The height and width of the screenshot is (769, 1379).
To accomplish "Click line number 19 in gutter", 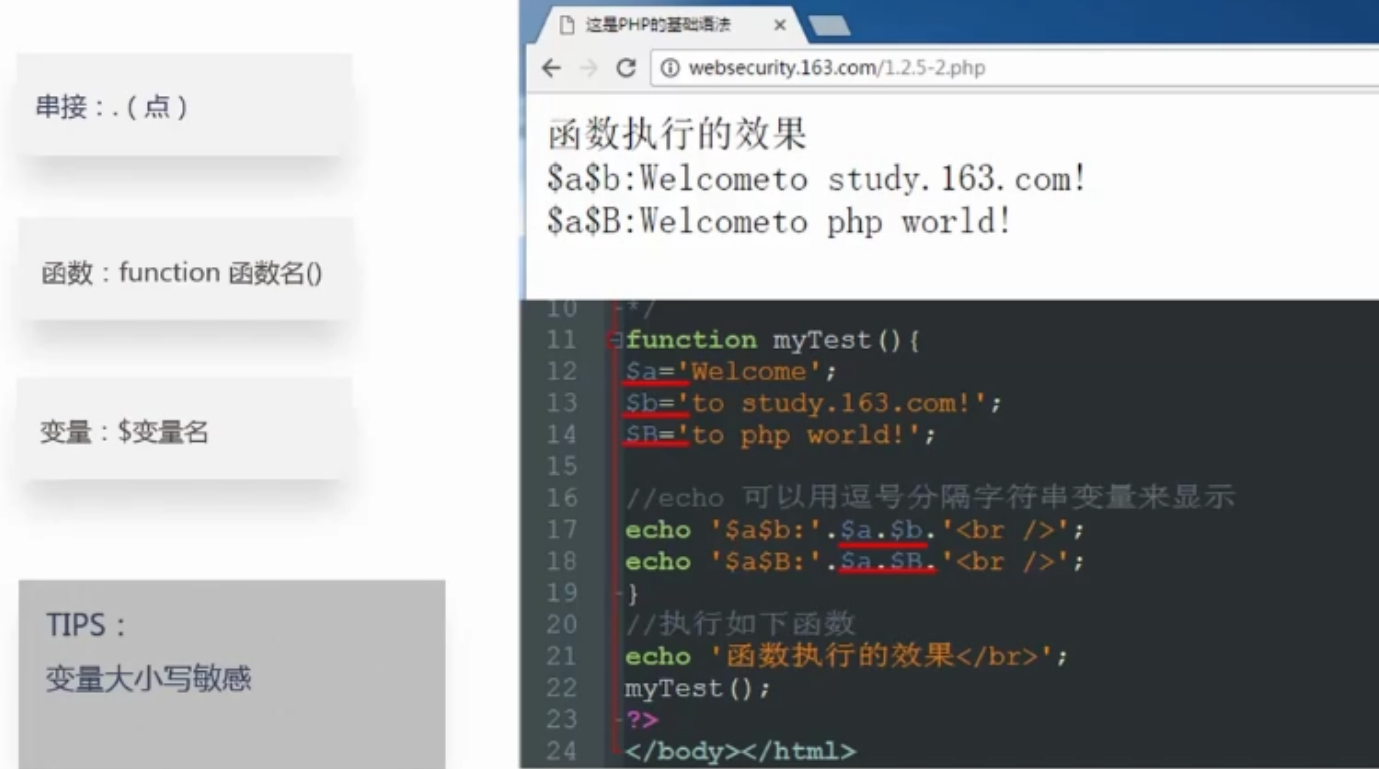I will click(x=562, y=592).
